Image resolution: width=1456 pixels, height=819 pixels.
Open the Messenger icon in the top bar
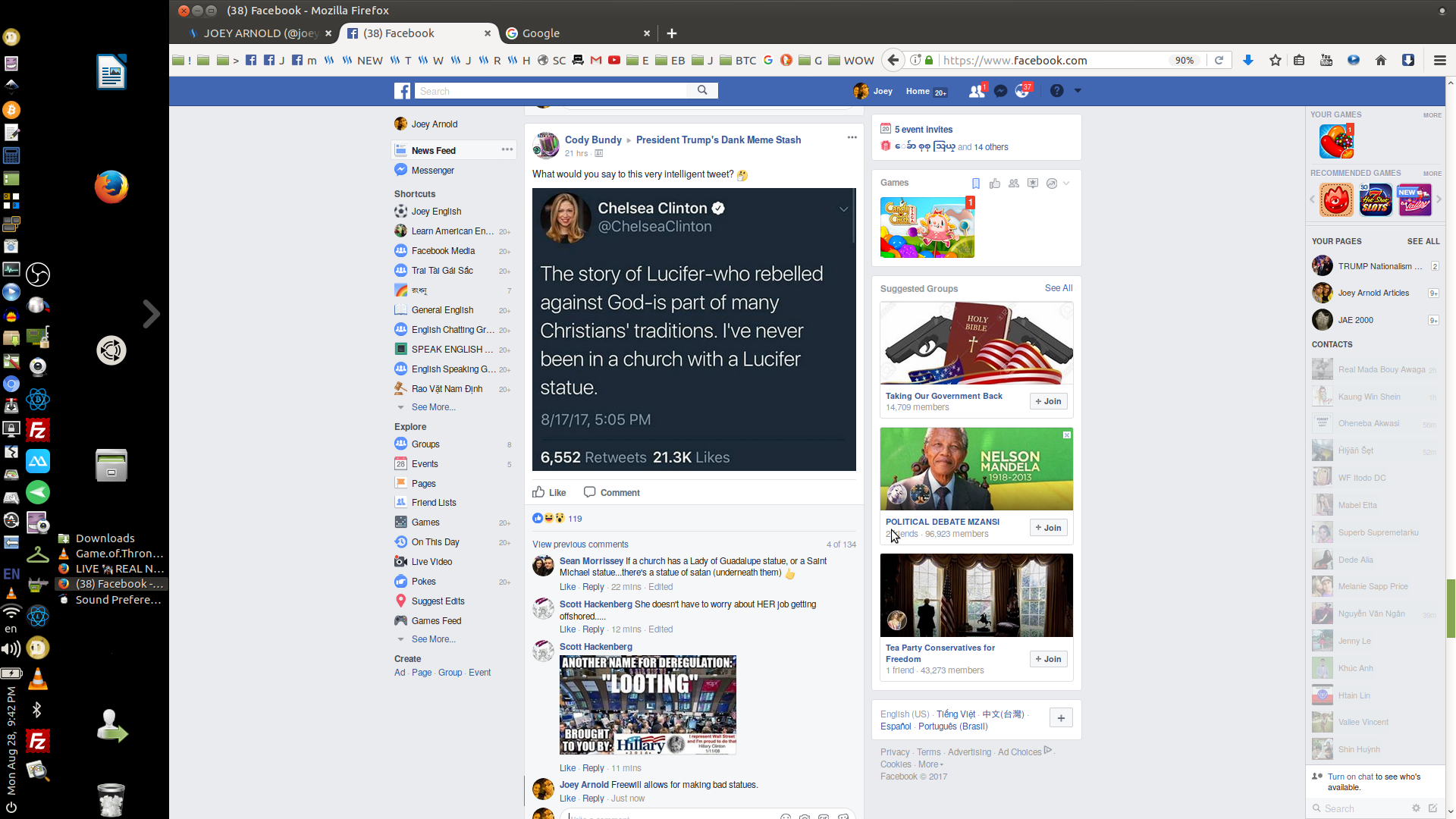1000,90
